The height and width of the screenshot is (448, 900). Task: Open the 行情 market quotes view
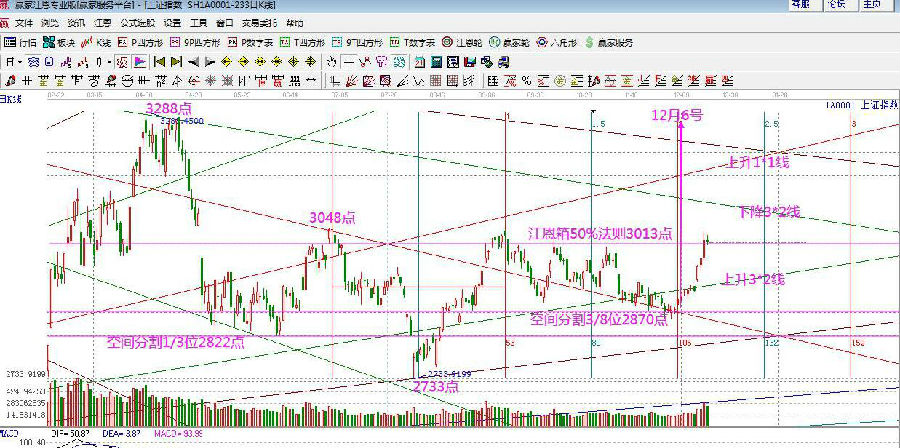click(20, 43)
